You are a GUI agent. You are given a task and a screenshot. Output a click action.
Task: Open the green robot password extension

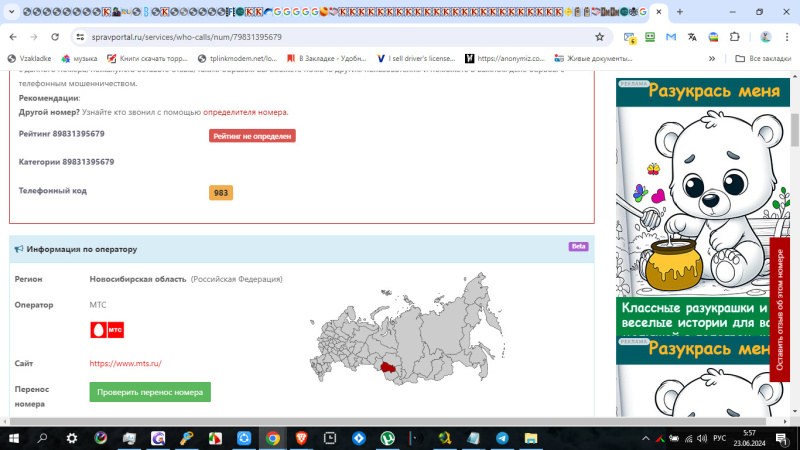pyautogui.click(x=650, y=37)
